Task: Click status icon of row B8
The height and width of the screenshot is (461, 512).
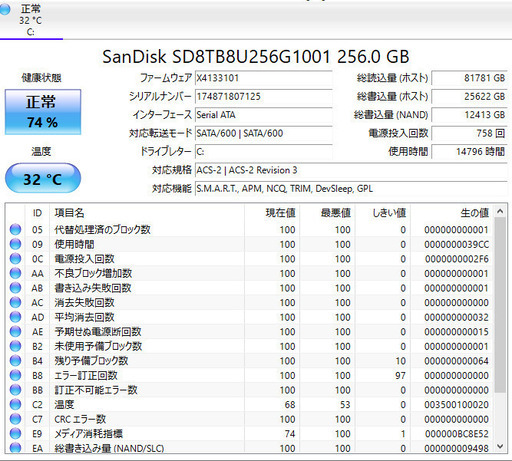Action: point(15,375)
